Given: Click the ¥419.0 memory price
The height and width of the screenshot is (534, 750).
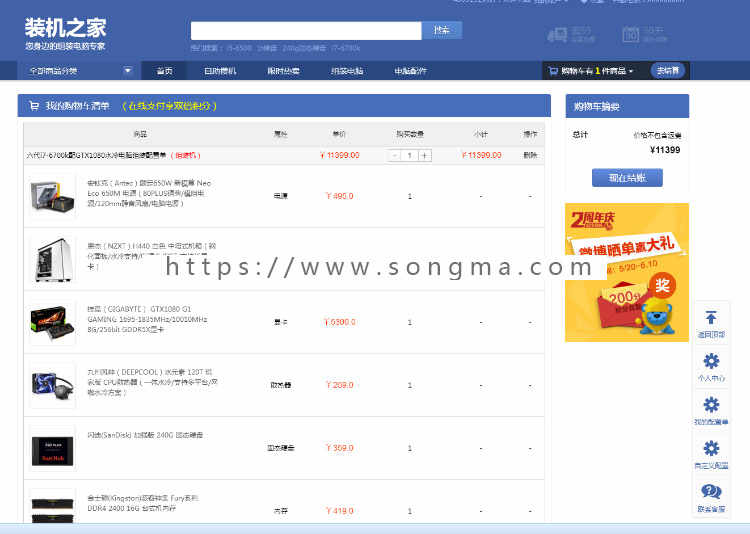Looking at the screenshot, I should pos(340,511).
